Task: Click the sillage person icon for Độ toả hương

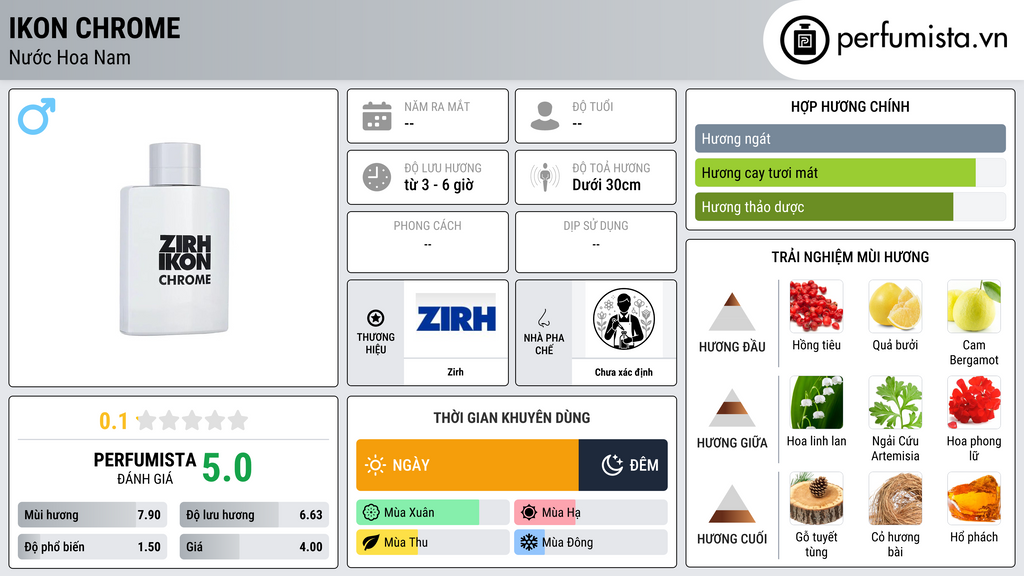Action: pyautogui.click(x=545, y=177)
